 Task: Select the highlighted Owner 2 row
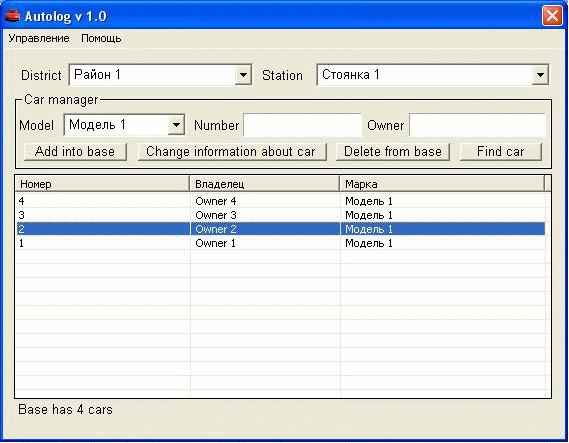281,229
